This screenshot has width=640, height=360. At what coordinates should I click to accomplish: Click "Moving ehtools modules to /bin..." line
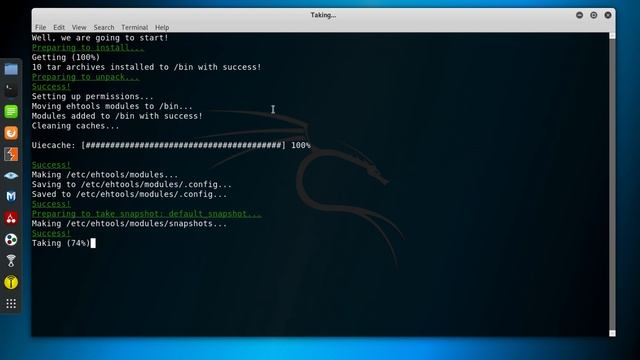pos(112,106)
